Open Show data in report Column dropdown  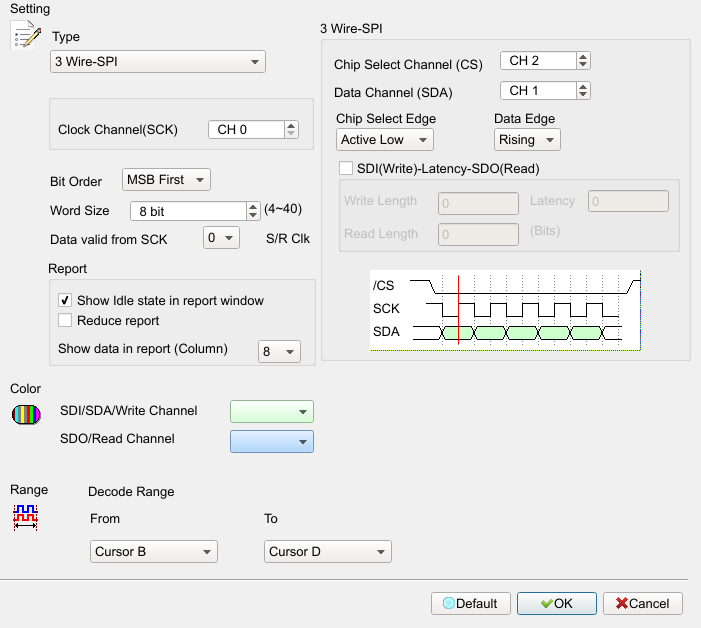tap(279, 351)
